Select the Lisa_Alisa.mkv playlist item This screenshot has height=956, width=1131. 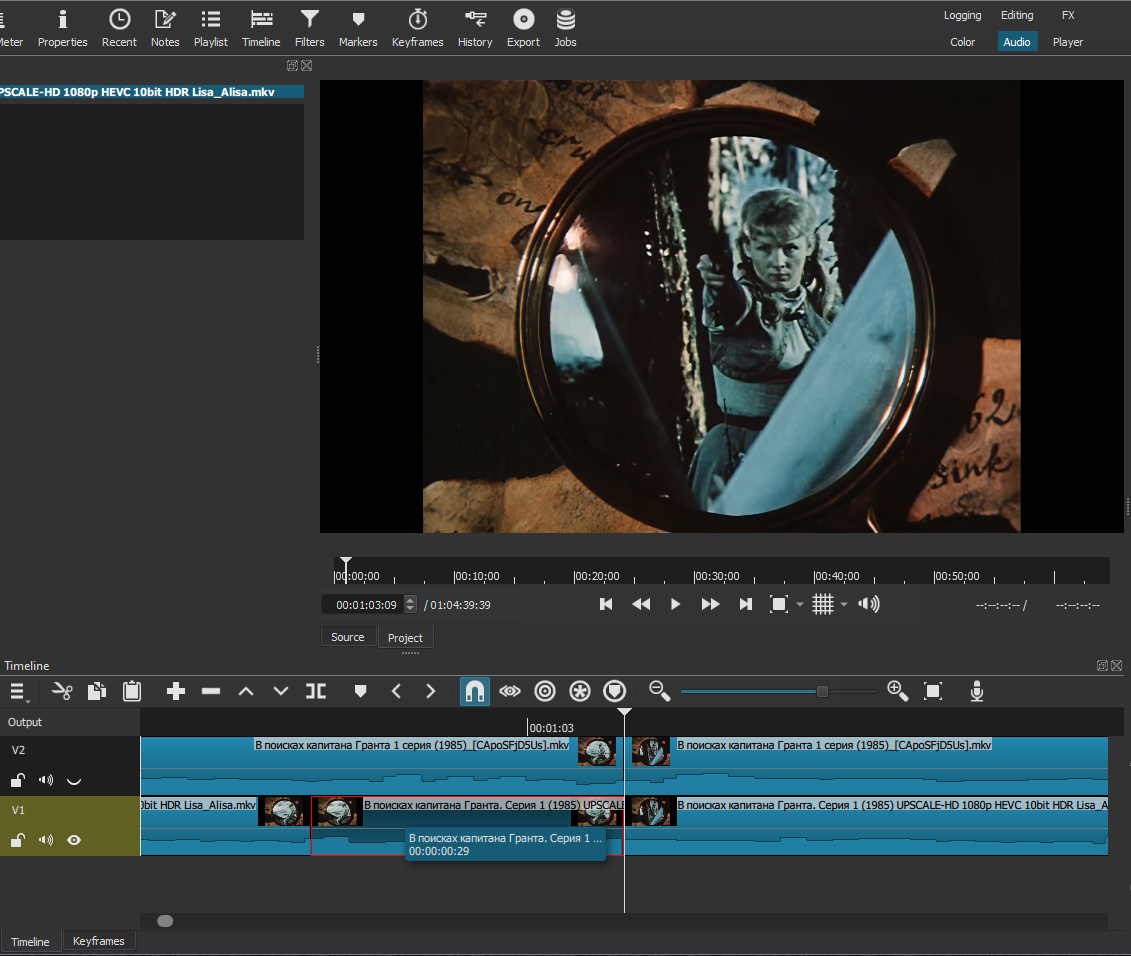151,92
